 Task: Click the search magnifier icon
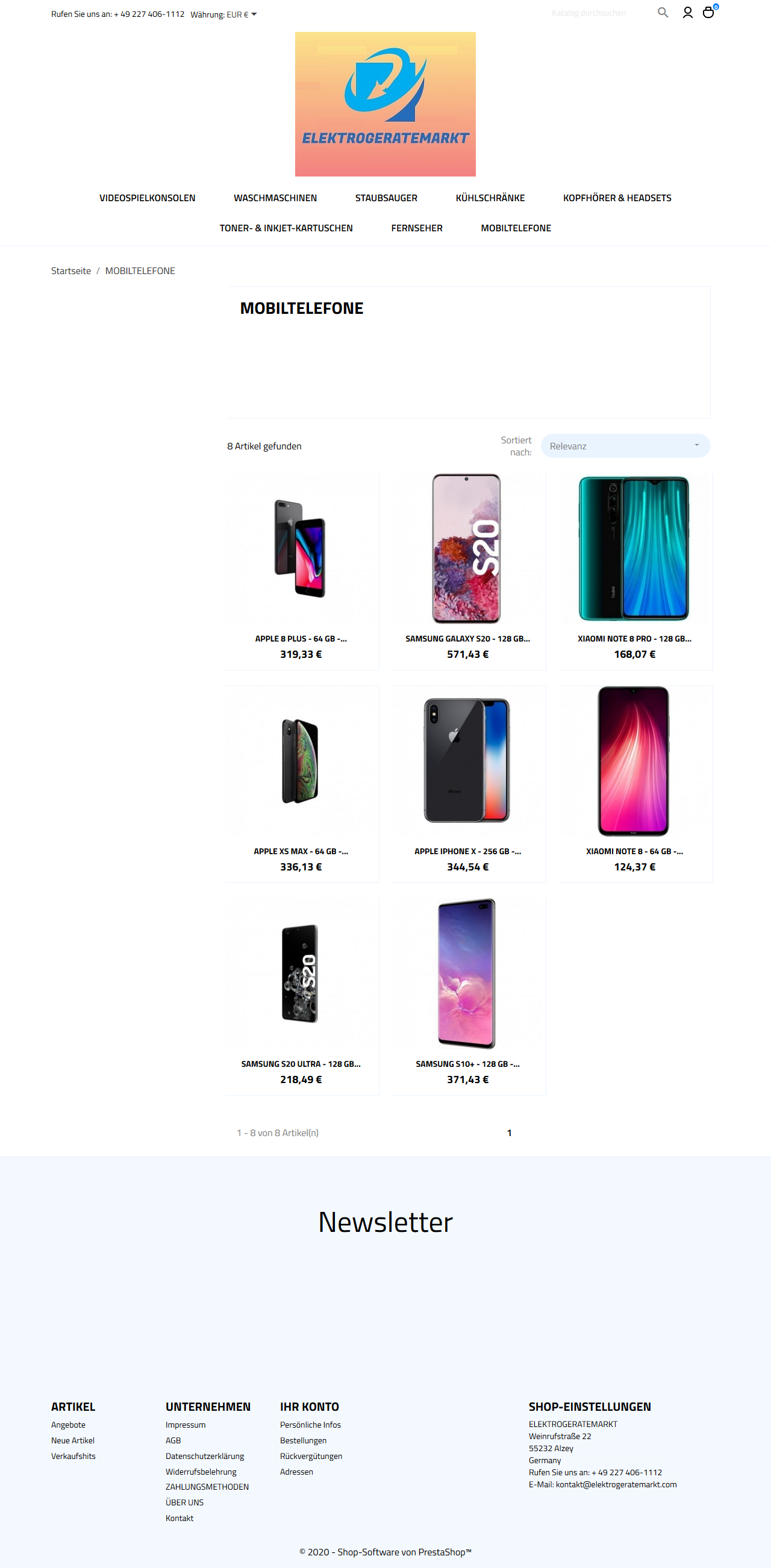pyautogui.click(x=663, y=12)
